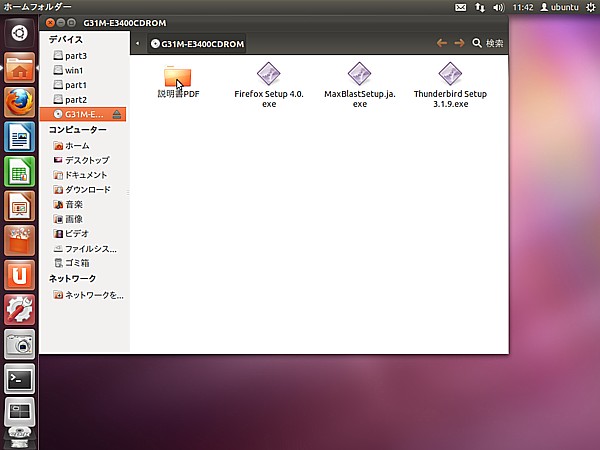
Task: Select G31M-E... CD-ROM in sidebar
Action: (x=83, y=114)
